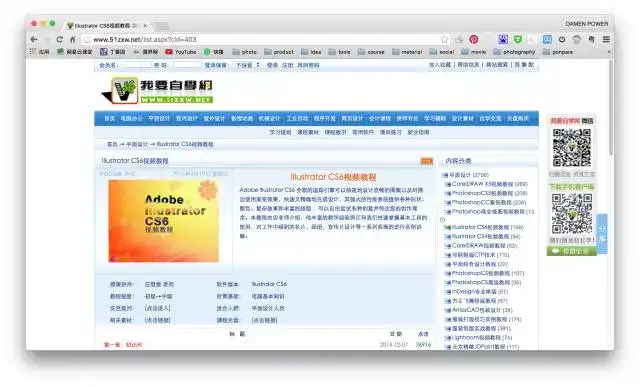Click the password input field
This screenshot has width=640, height=387.
tap(187, 65)
